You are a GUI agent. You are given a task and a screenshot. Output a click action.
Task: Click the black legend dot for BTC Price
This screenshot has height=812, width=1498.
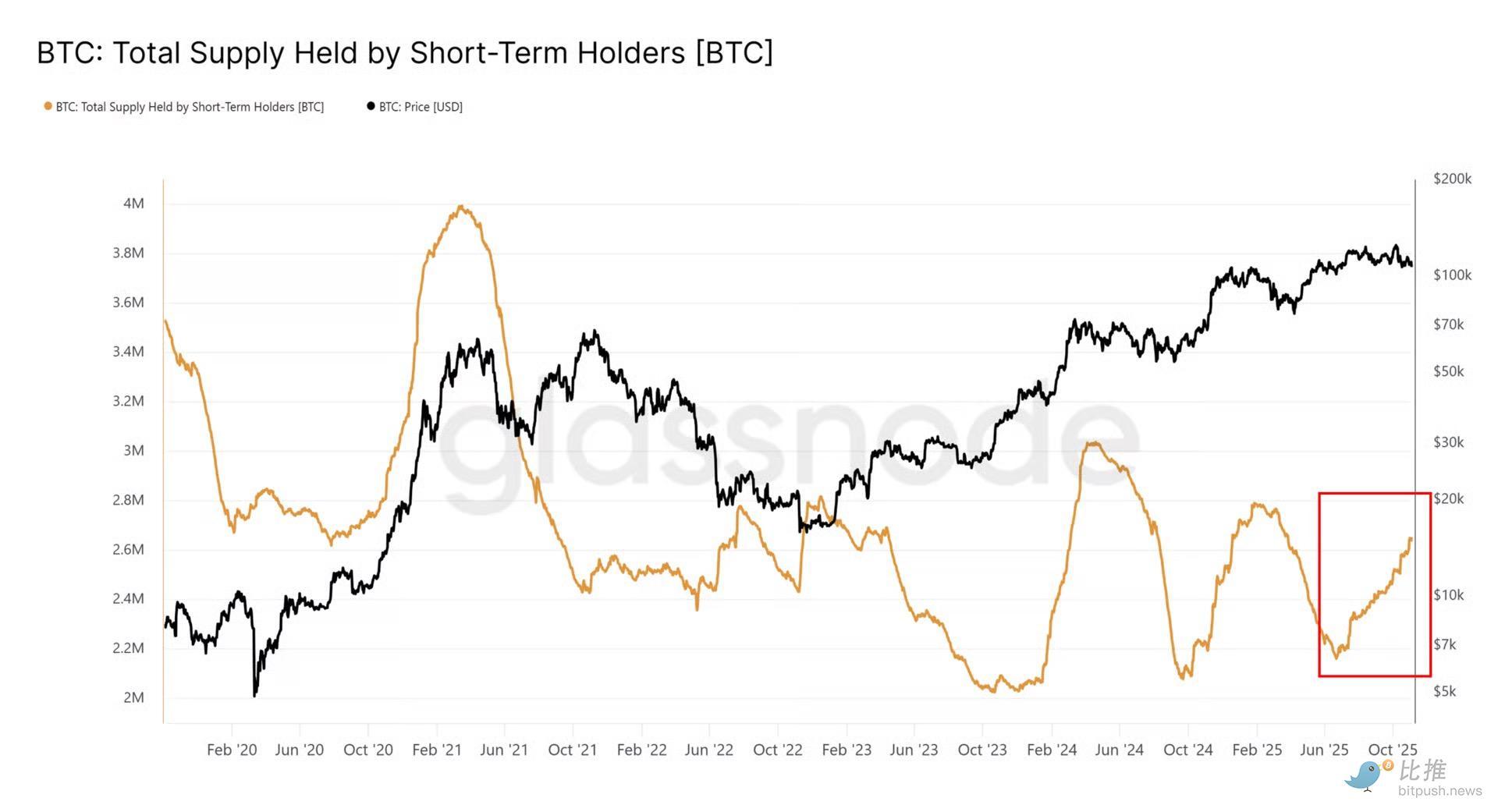(x=371, y=106)
